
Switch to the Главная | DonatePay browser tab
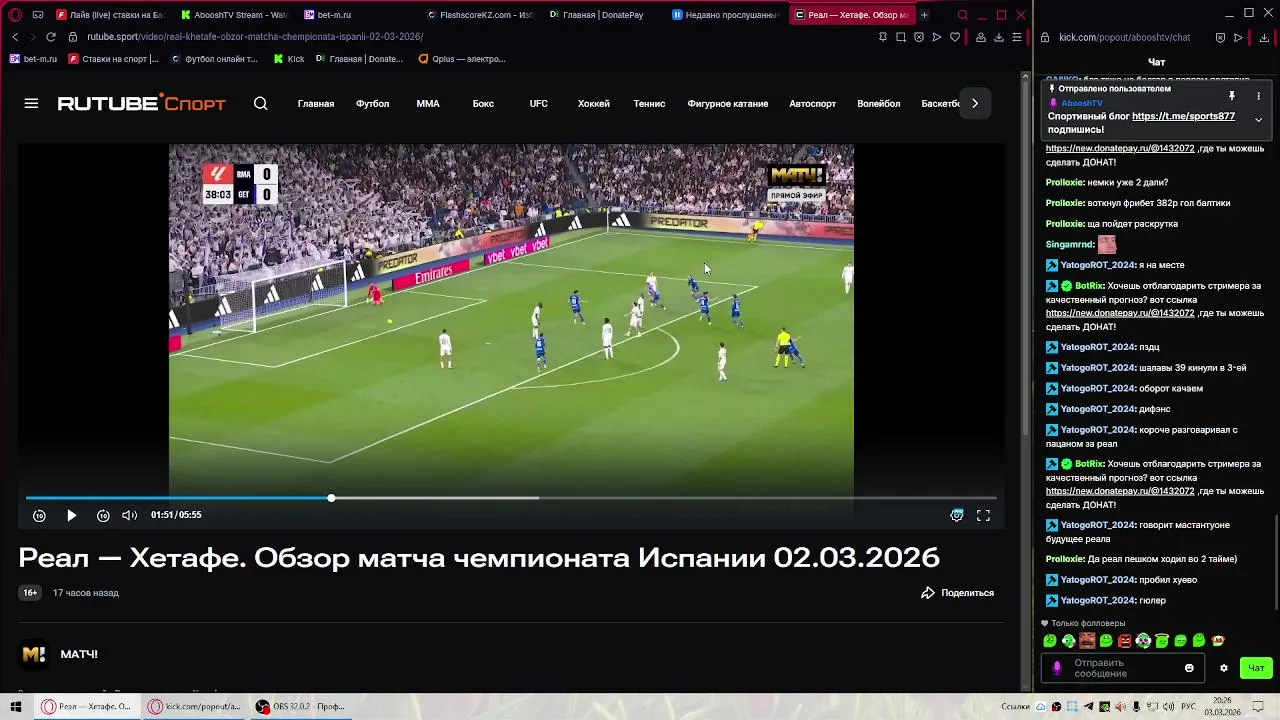click(x=603, y=15)
